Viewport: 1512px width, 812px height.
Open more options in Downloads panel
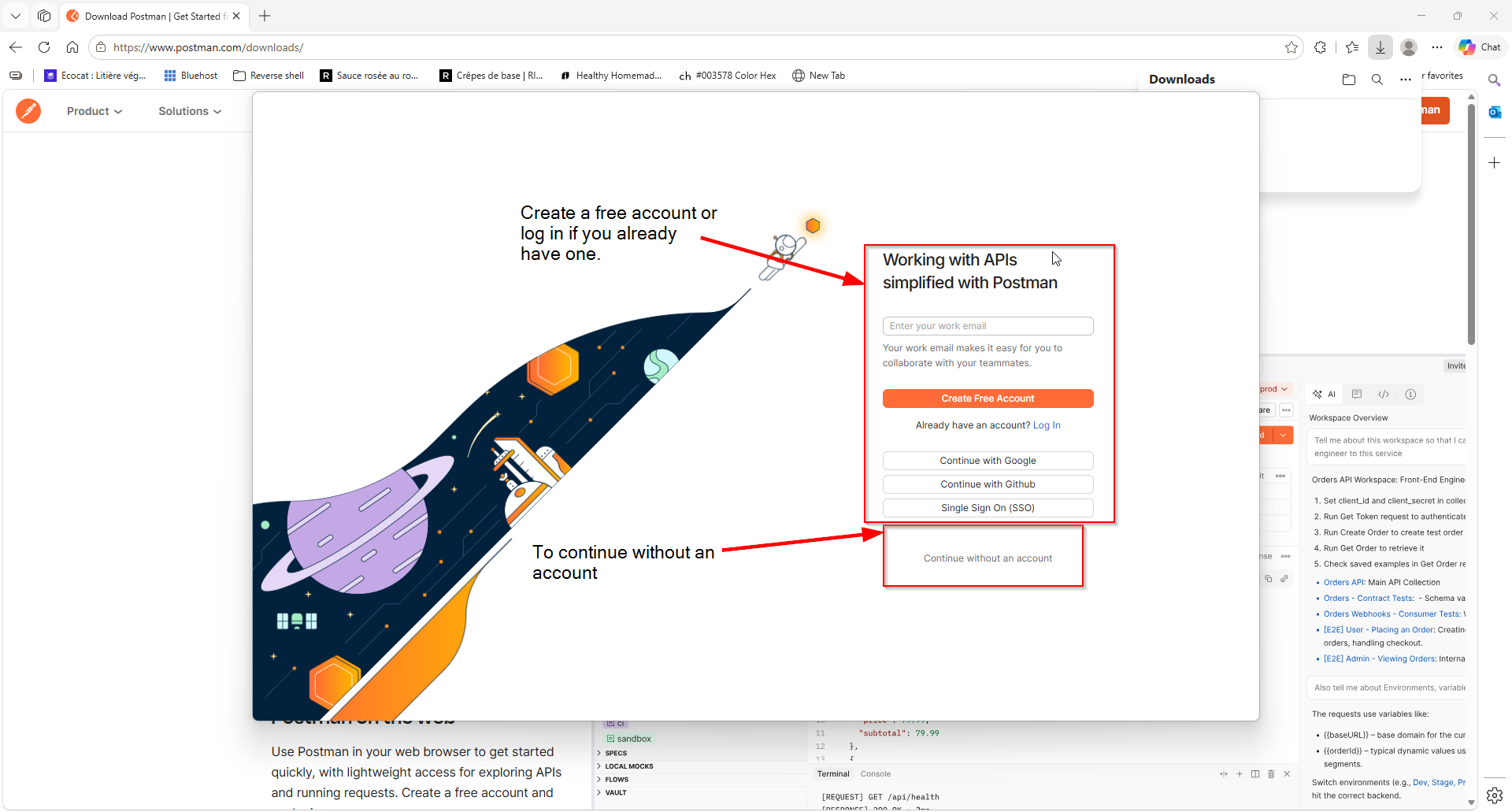[1406, 80]
